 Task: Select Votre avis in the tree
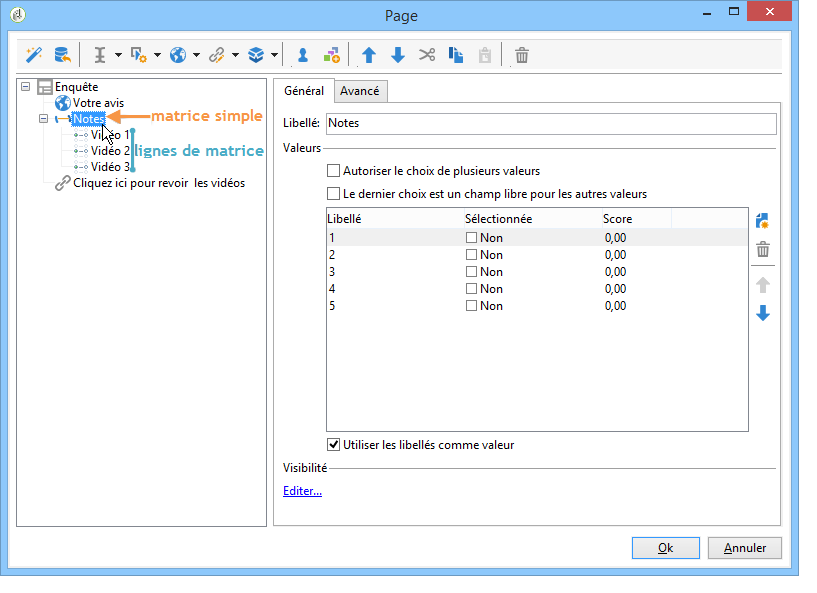tap(98, 103)
